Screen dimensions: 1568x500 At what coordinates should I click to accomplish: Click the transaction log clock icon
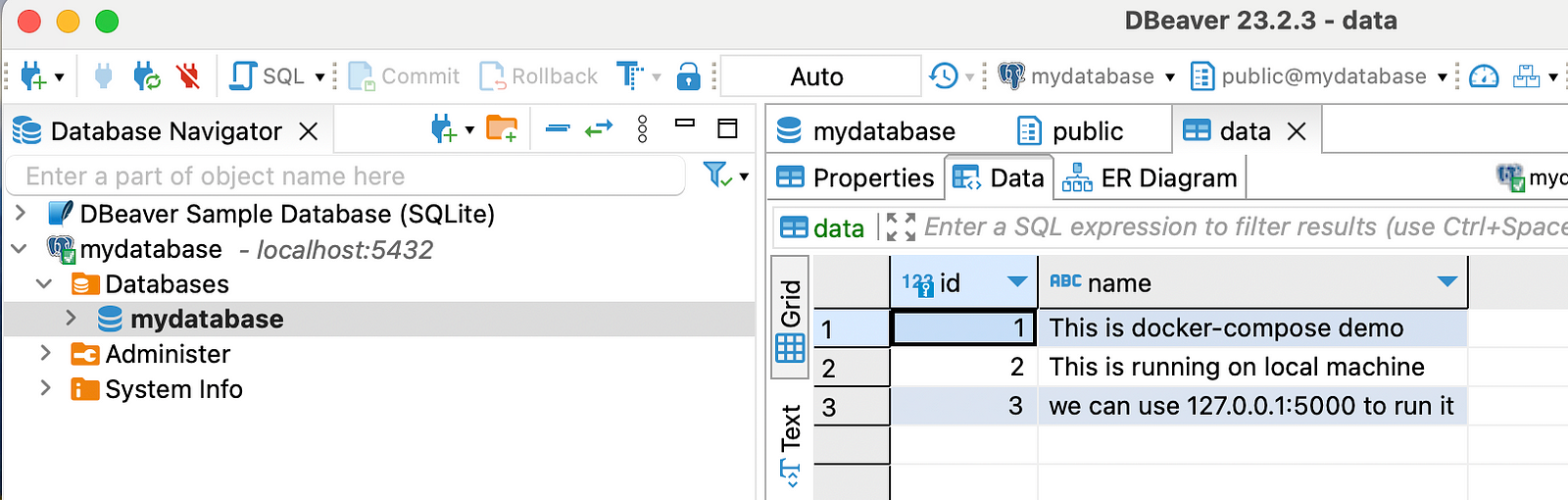point(944,75)
